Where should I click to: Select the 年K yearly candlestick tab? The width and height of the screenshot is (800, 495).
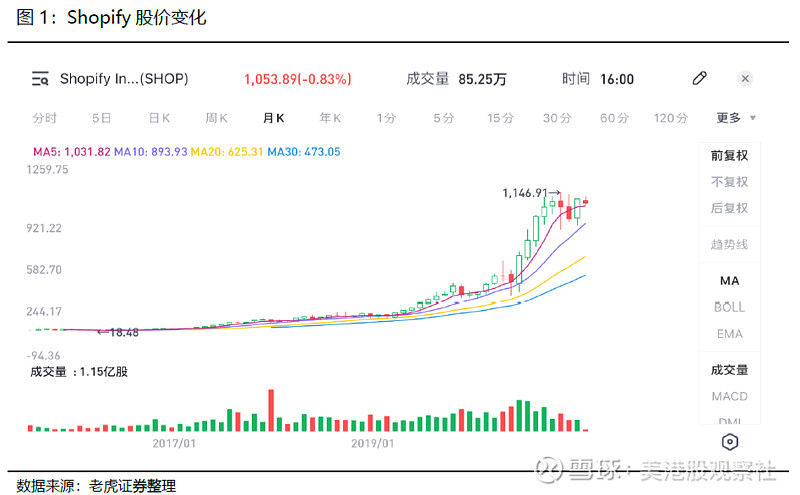pyautogui.click(x=330, y=118)
